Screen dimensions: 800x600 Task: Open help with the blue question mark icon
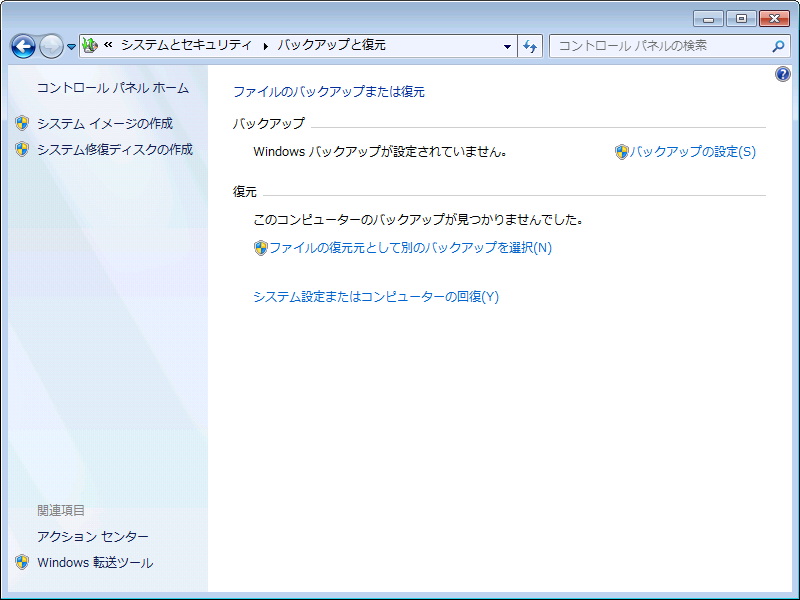coord(782,75)
